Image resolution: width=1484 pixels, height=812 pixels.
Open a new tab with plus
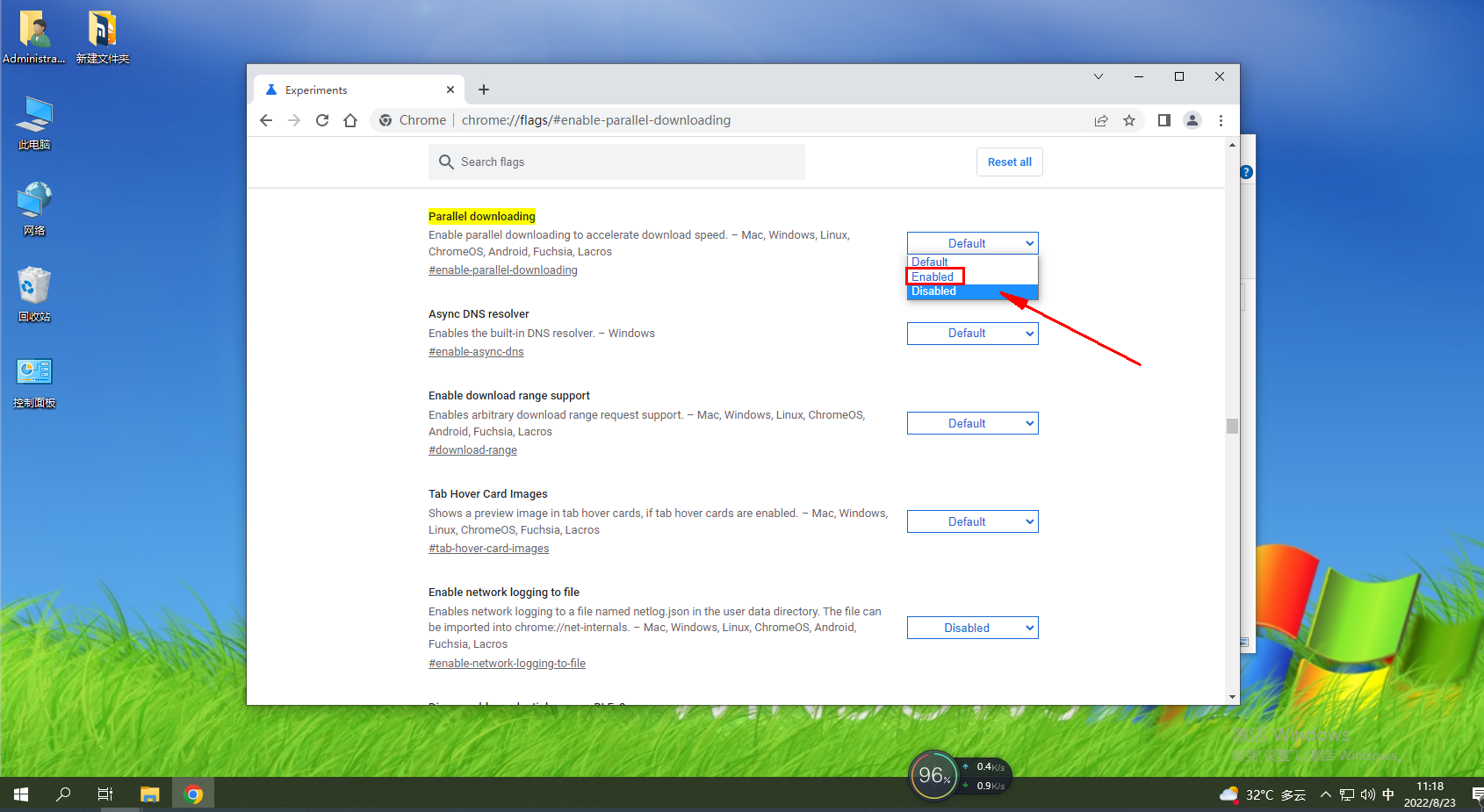pos(484,90)
